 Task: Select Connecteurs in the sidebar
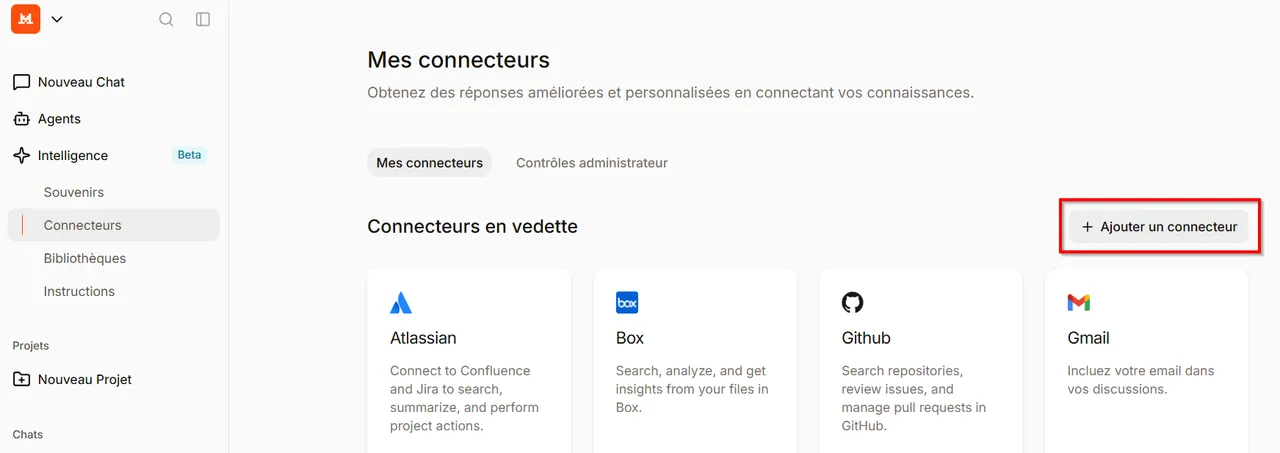pos(82,225)
